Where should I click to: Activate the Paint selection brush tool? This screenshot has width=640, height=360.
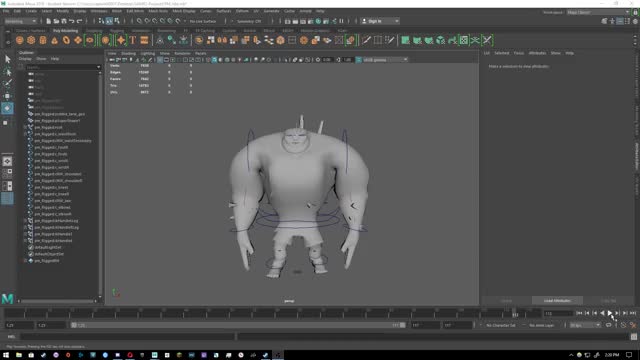7,84
